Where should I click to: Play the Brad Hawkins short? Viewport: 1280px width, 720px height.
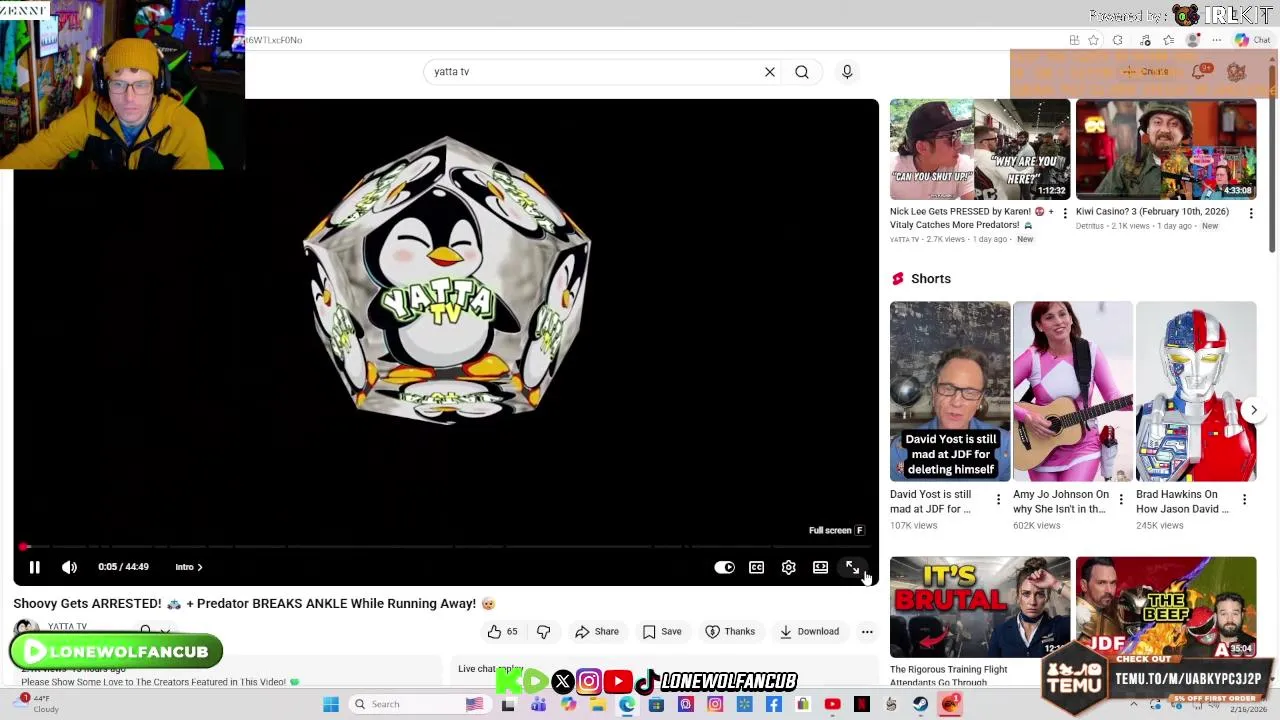pos(1196,391)
